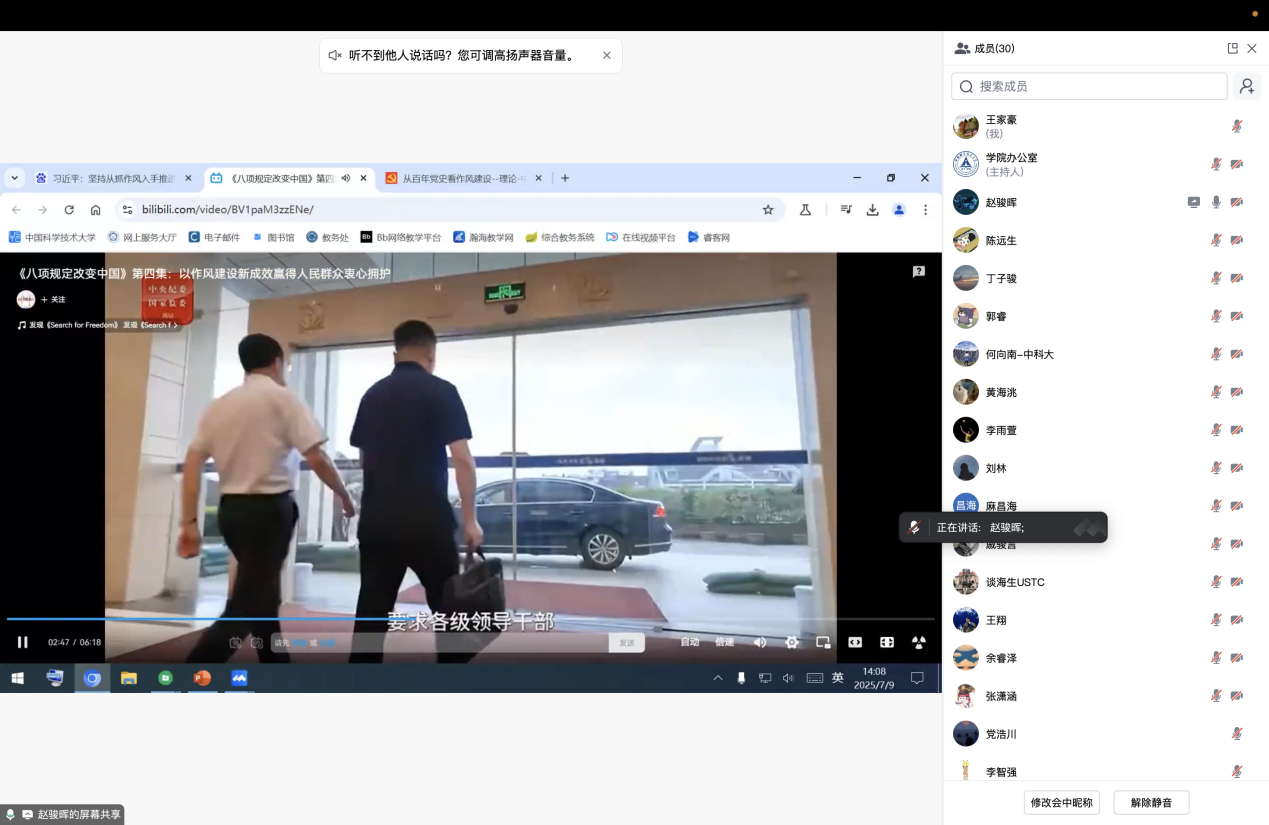Reload the bilibili page

pos(69,209)
